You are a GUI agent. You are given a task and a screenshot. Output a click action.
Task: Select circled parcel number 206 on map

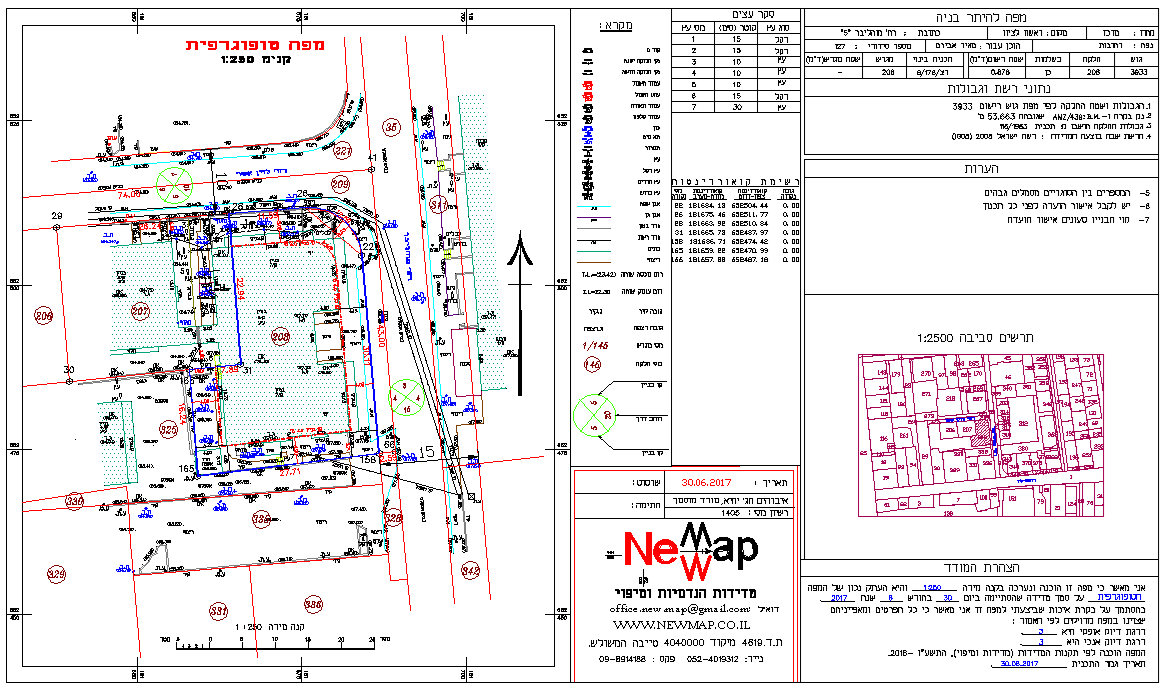(43, 317)
